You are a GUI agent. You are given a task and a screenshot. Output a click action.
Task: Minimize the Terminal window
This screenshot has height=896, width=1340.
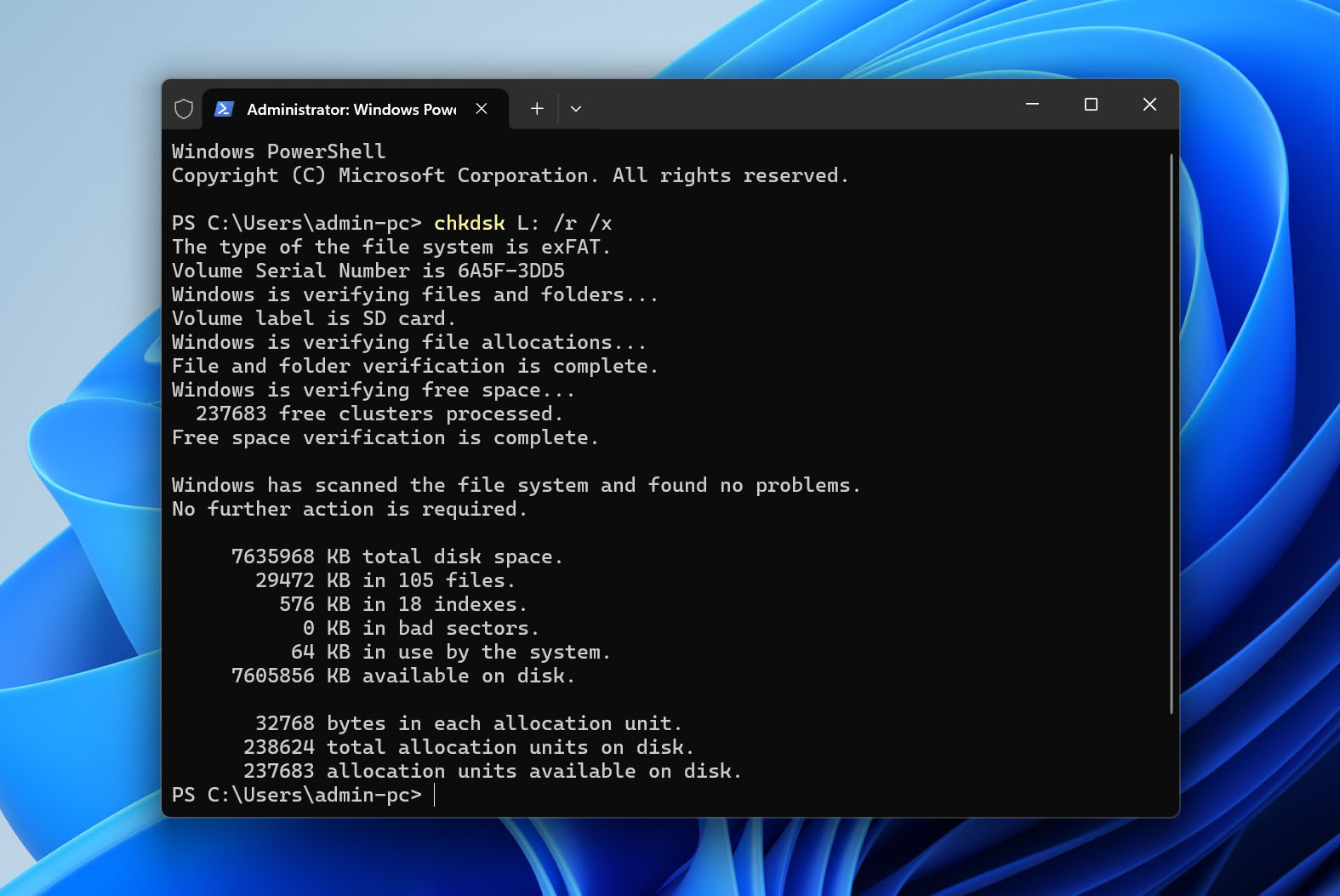(1033, 104)
